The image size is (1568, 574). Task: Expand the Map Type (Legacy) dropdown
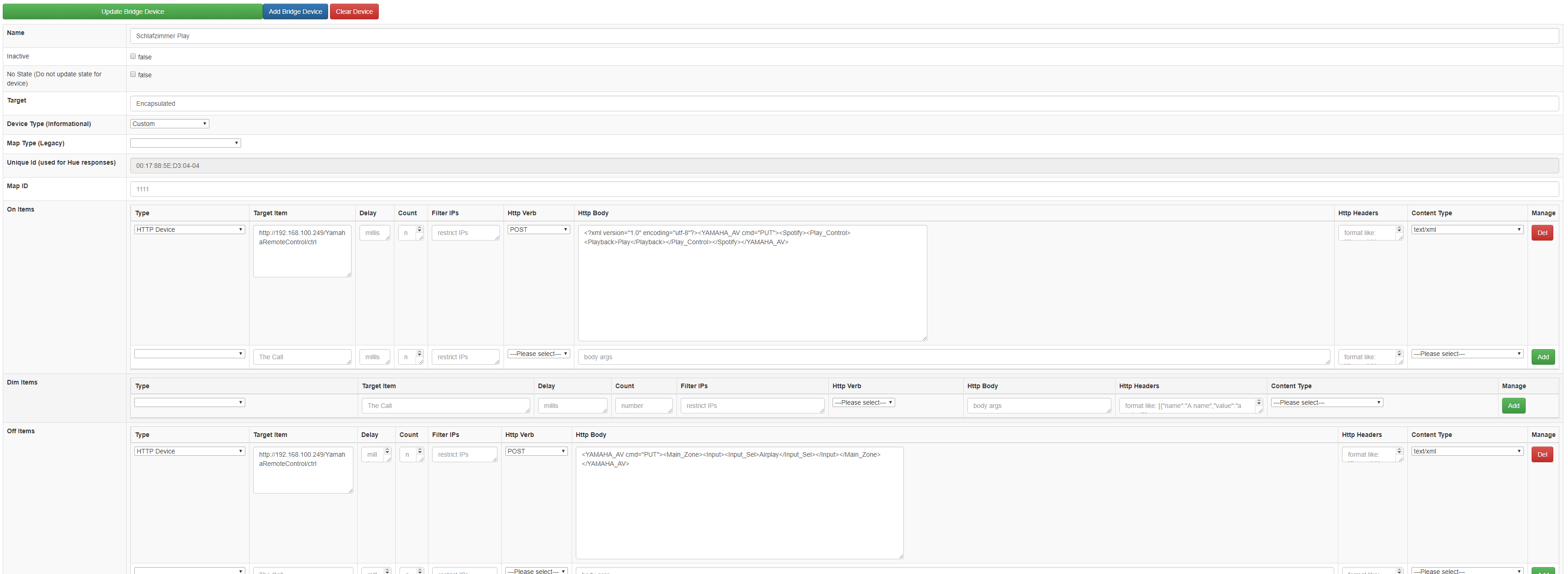185,143
